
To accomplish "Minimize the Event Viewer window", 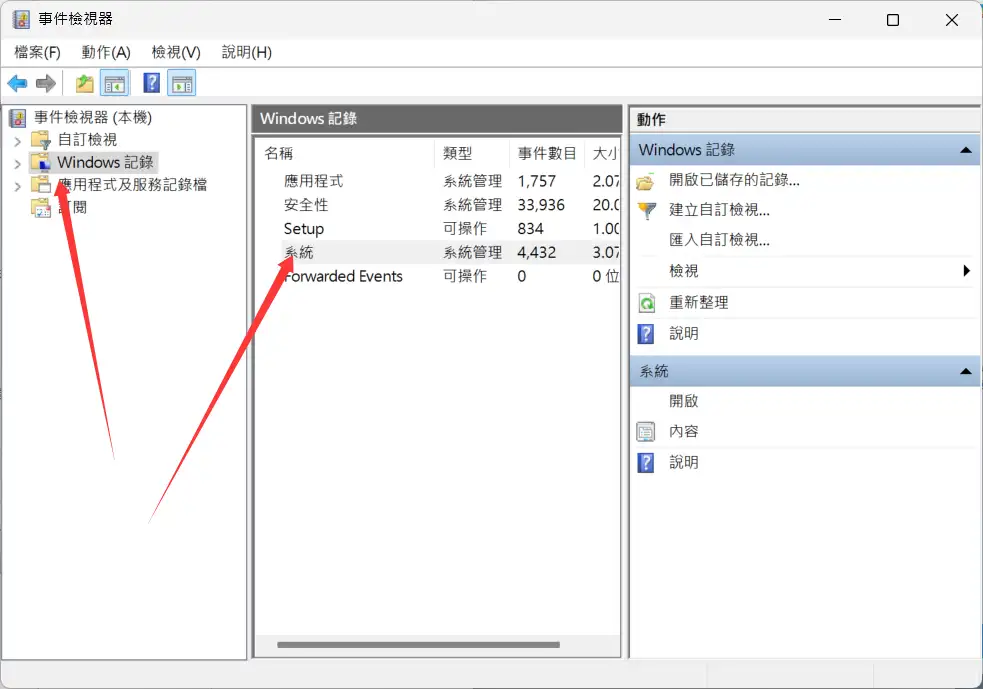I will pos(835,20).
